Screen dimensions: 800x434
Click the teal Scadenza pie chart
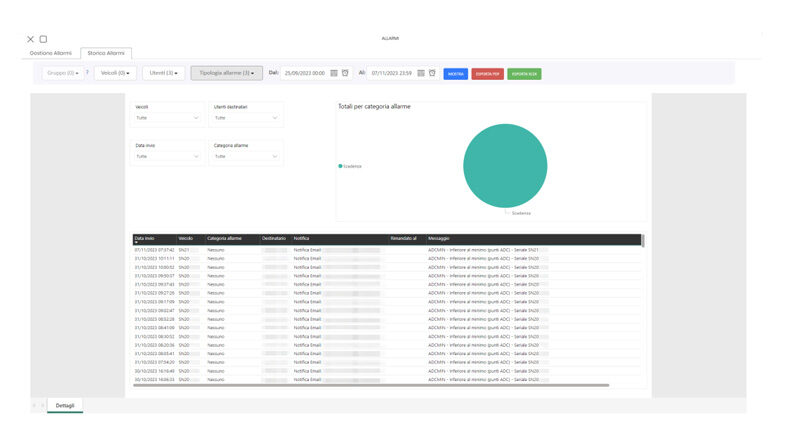coord(505,166)
